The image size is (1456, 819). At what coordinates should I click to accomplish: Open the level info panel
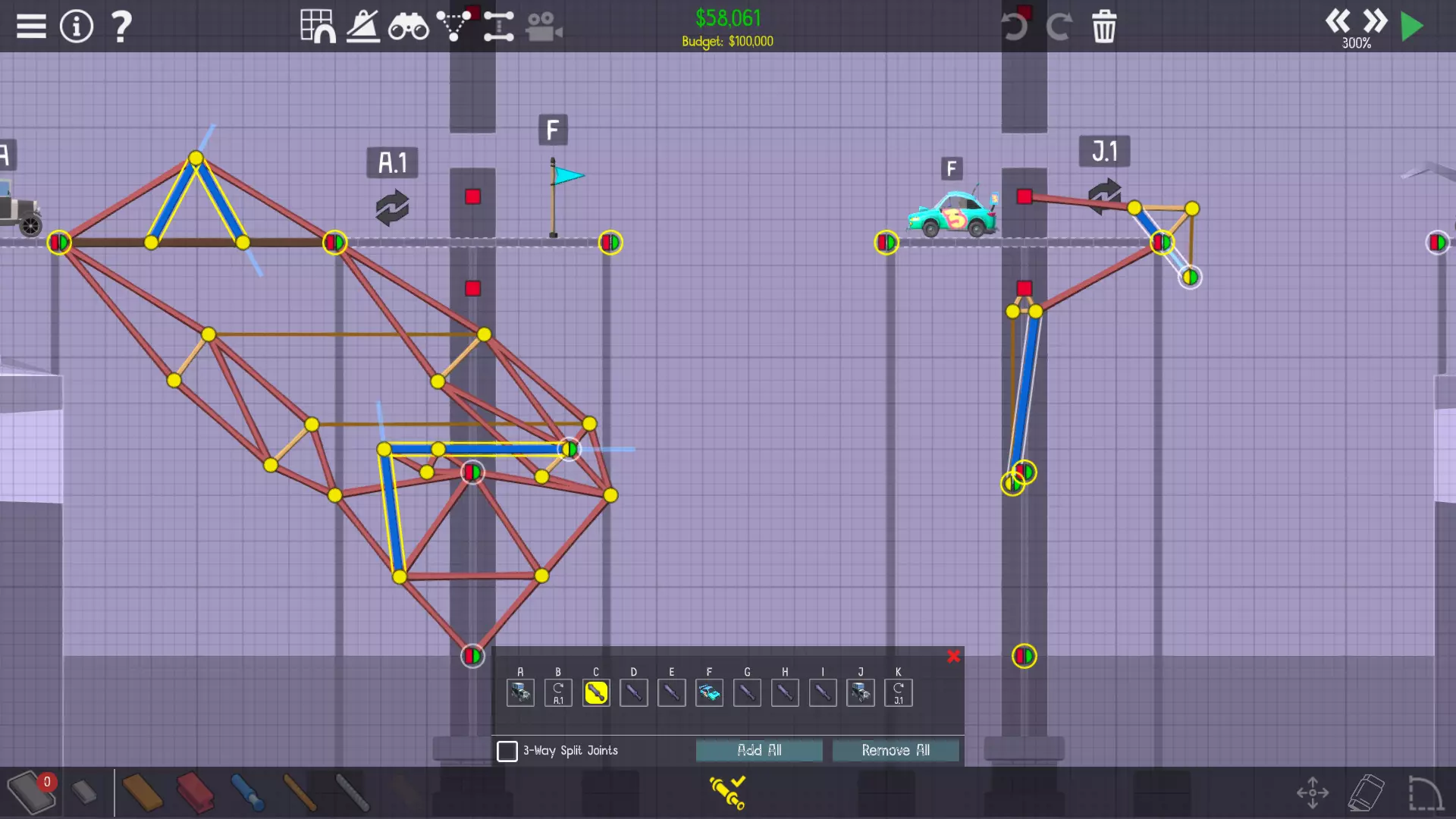tap(76, 27)
